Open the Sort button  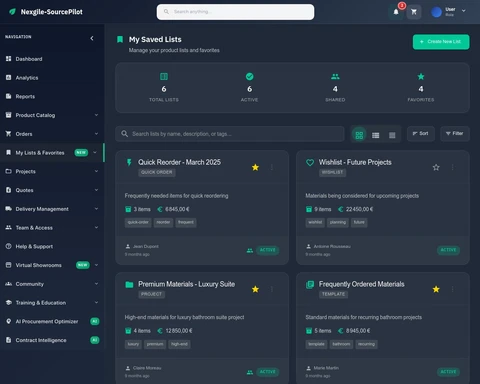421,134
